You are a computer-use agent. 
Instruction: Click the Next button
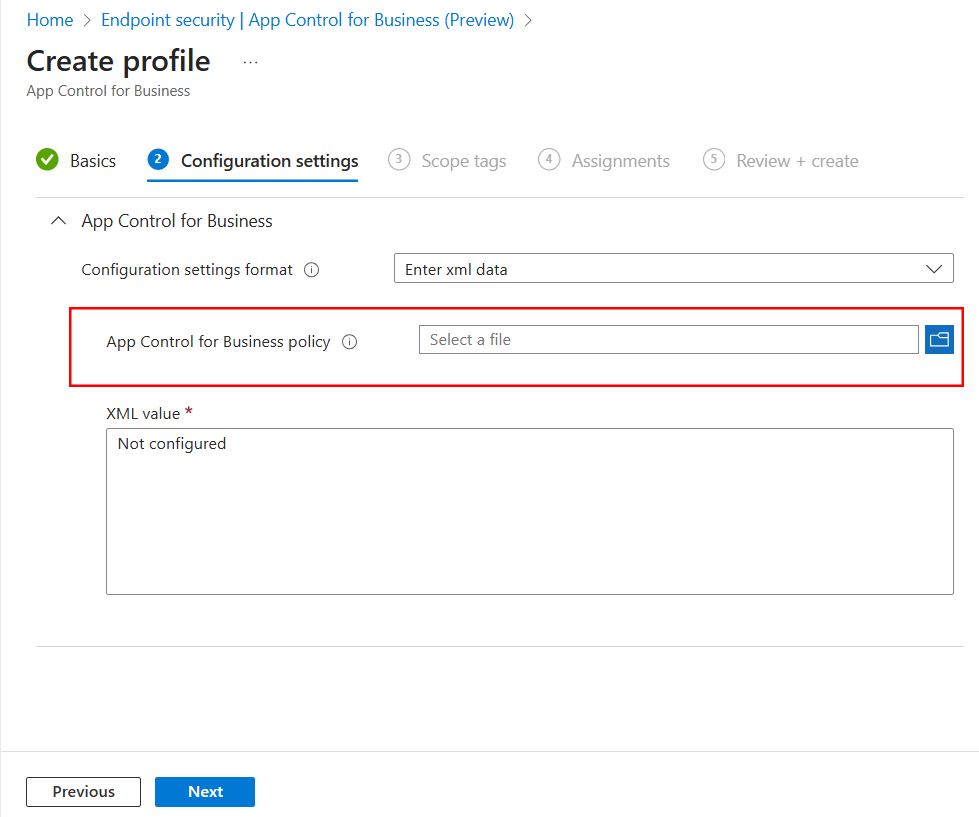pos(205,791)
